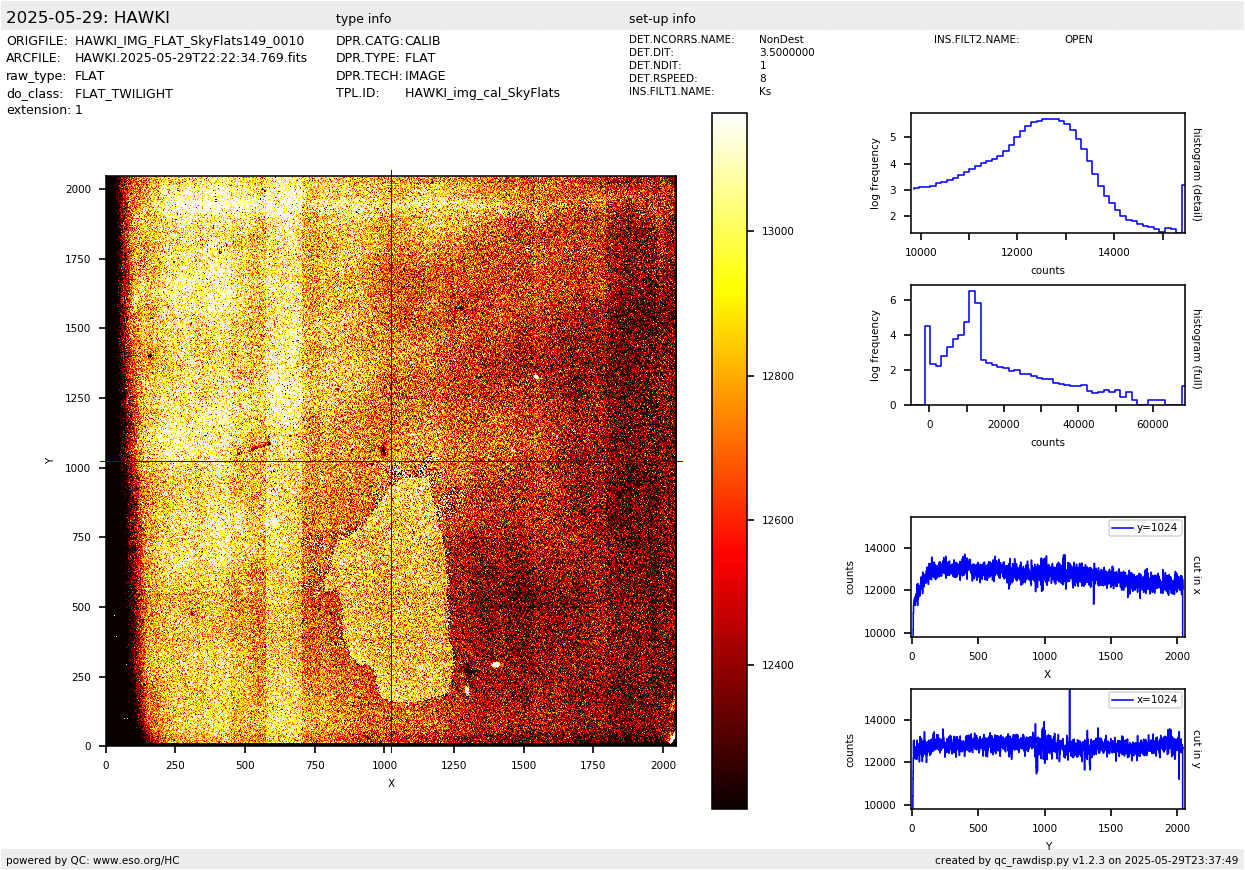Click the 'set-up info' section header
This screenshot has width=1245, height=870.
tap(662, 19)
